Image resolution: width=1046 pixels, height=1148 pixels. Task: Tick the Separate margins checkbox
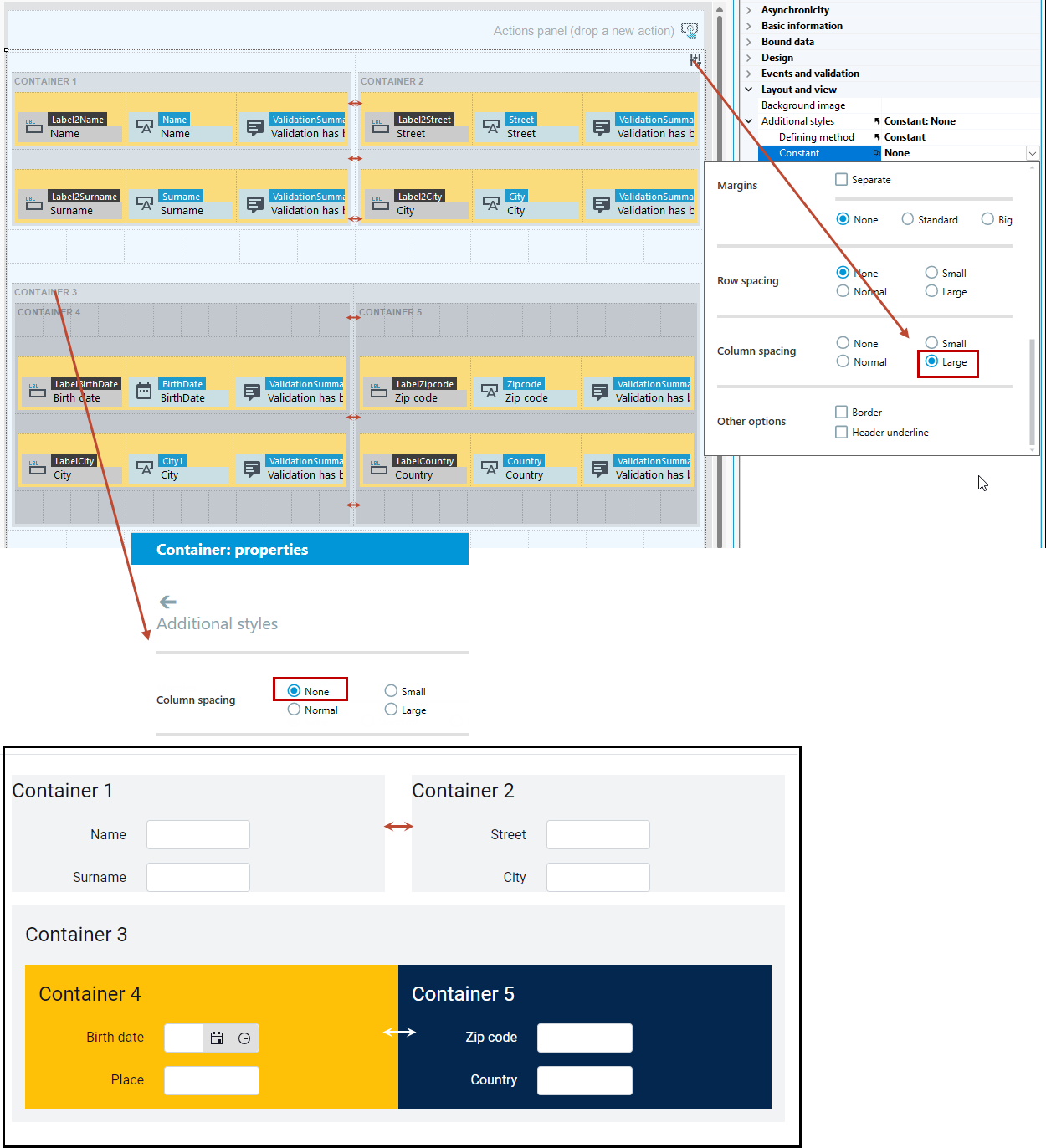point(842,180)
